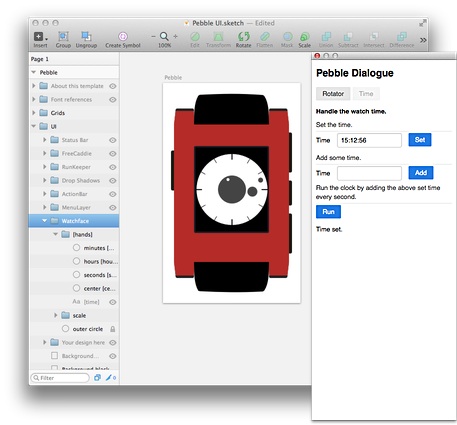Click the Edit toolbar icon
Image resolution: width=457 pixels, height=425 pixels.
click(195, 36)
